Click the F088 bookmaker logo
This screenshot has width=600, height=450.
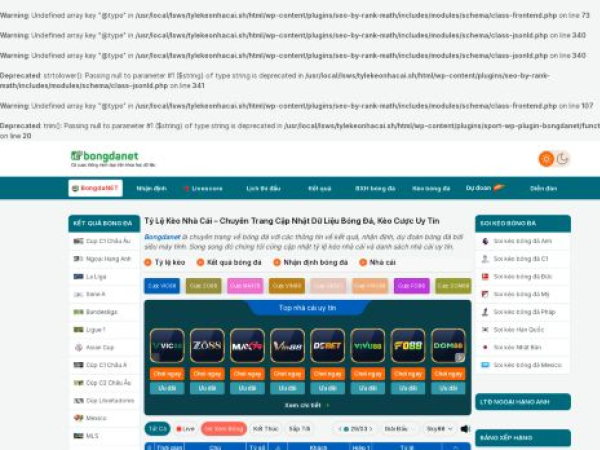click(x=407, y=346)
